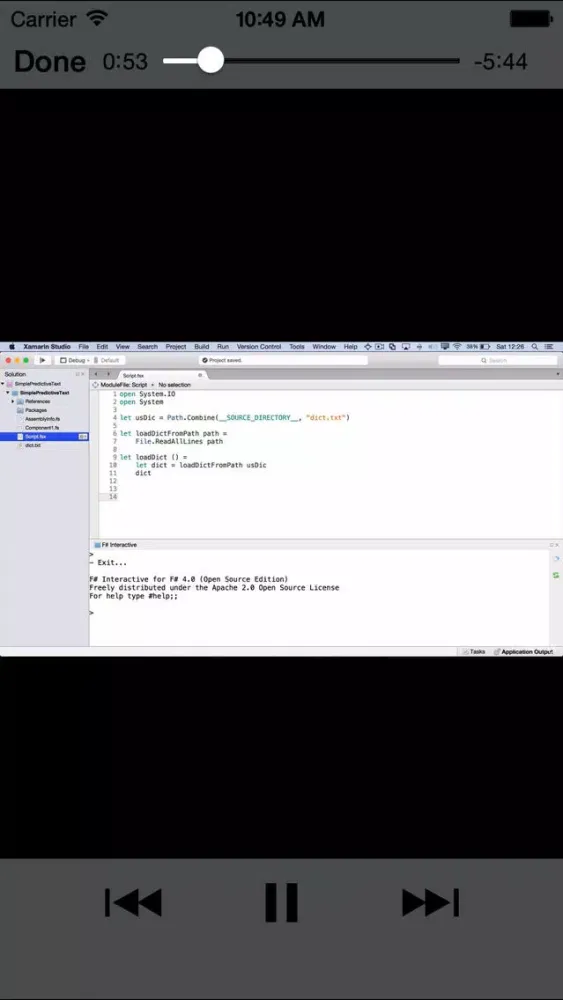Open the Default target dropdown
563x1000 pixels.
108,360
